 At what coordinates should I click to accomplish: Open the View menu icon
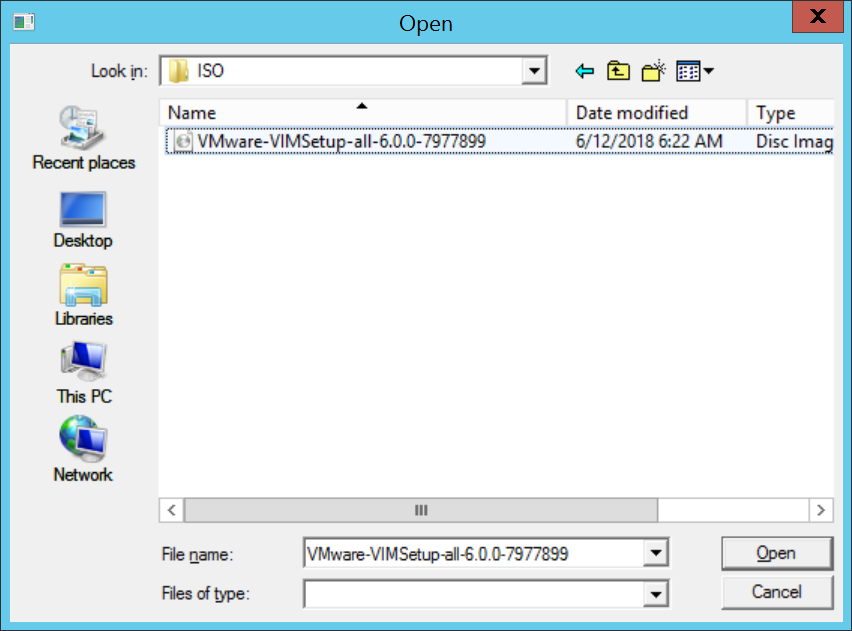(694, 71)
